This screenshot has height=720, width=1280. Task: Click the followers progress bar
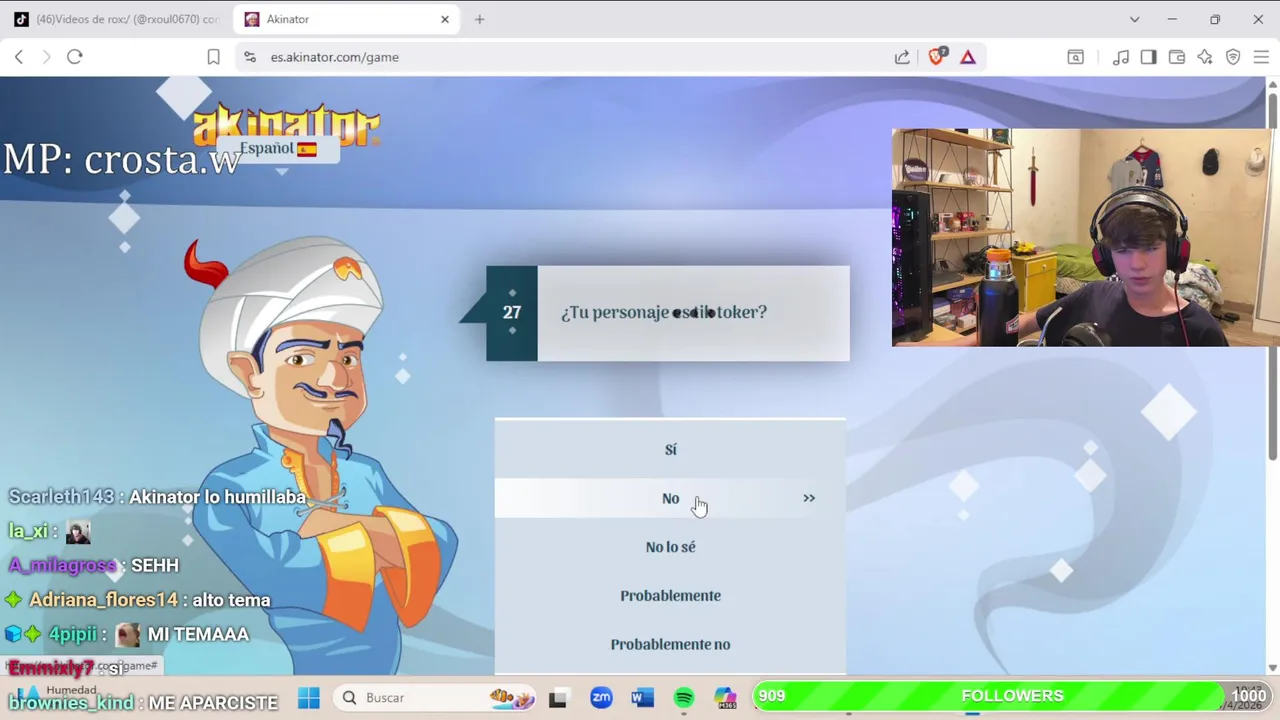(x=1012, y=696)
